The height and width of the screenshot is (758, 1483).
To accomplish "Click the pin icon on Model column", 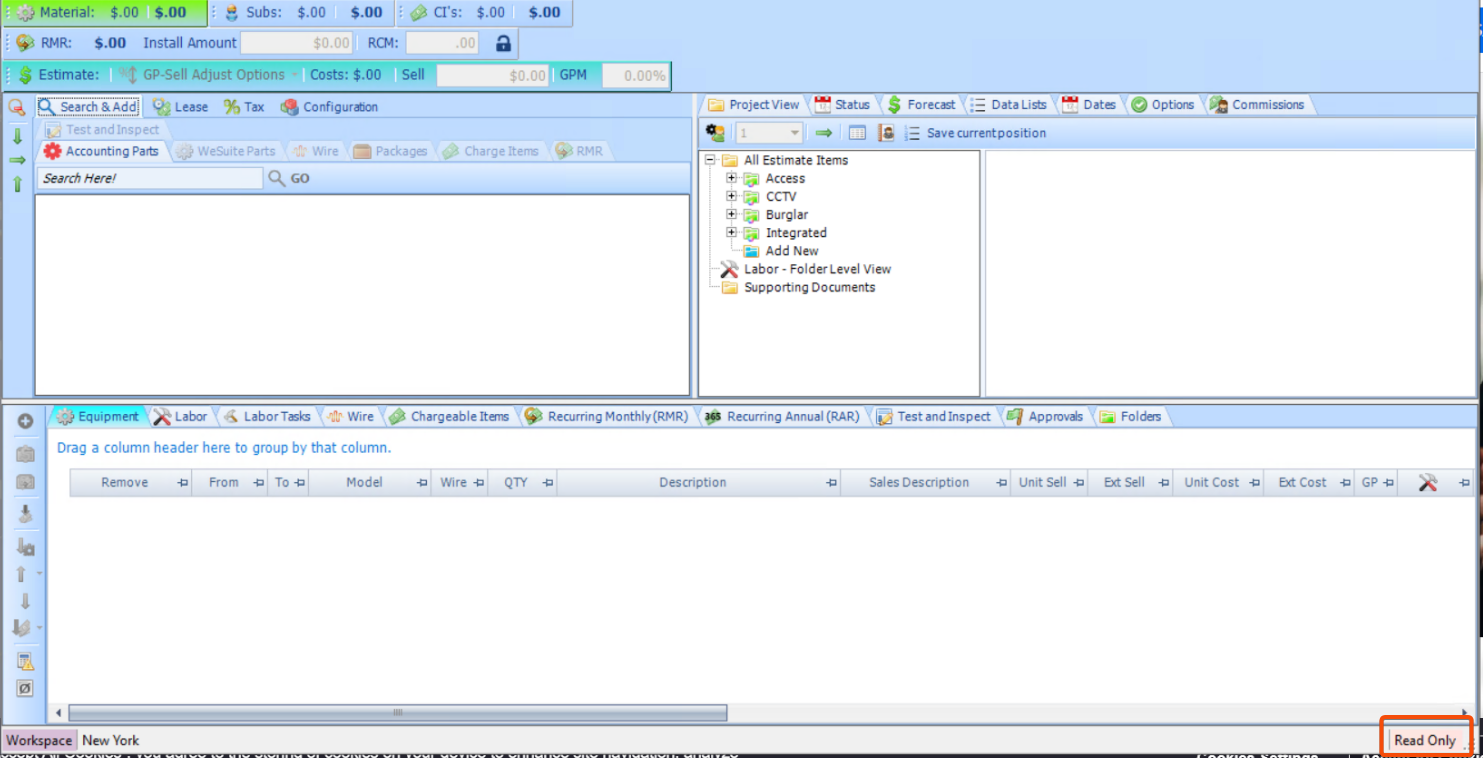I will pos(421,483).
